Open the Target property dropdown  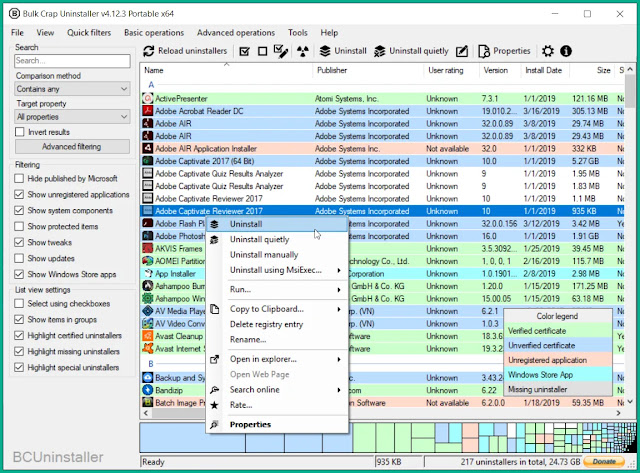coord(73,117)
